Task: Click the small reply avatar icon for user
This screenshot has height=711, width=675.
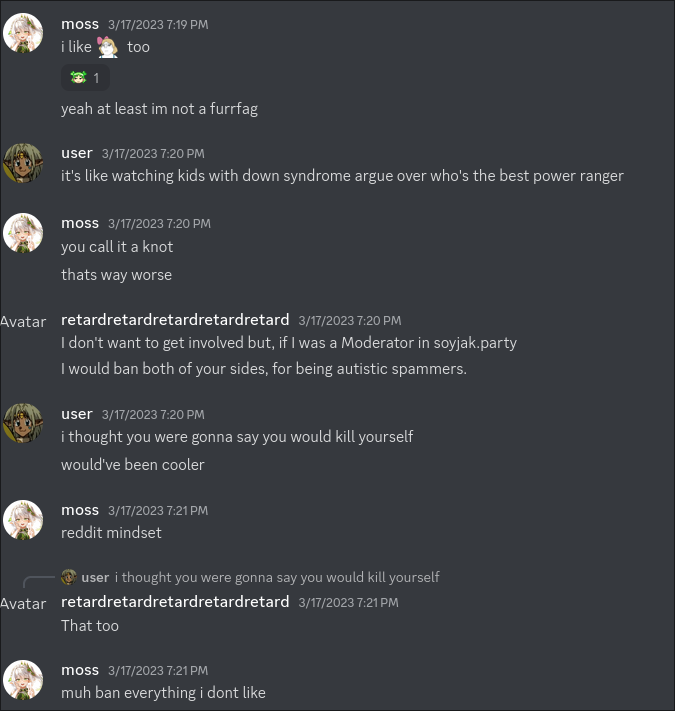Action: [68, 577]
